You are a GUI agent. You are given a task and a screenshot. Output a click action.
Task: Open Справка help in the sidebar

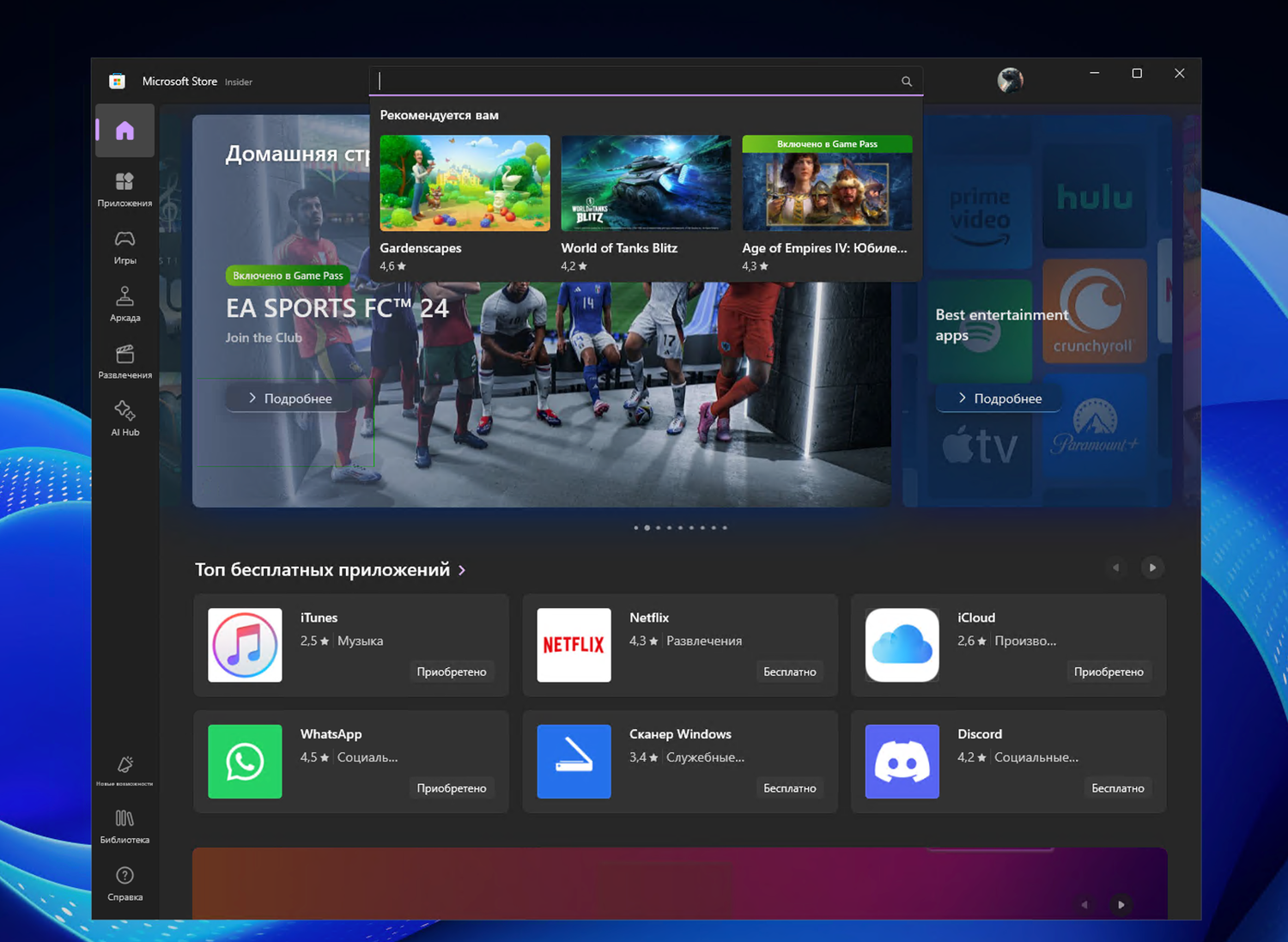click(125, 884)
